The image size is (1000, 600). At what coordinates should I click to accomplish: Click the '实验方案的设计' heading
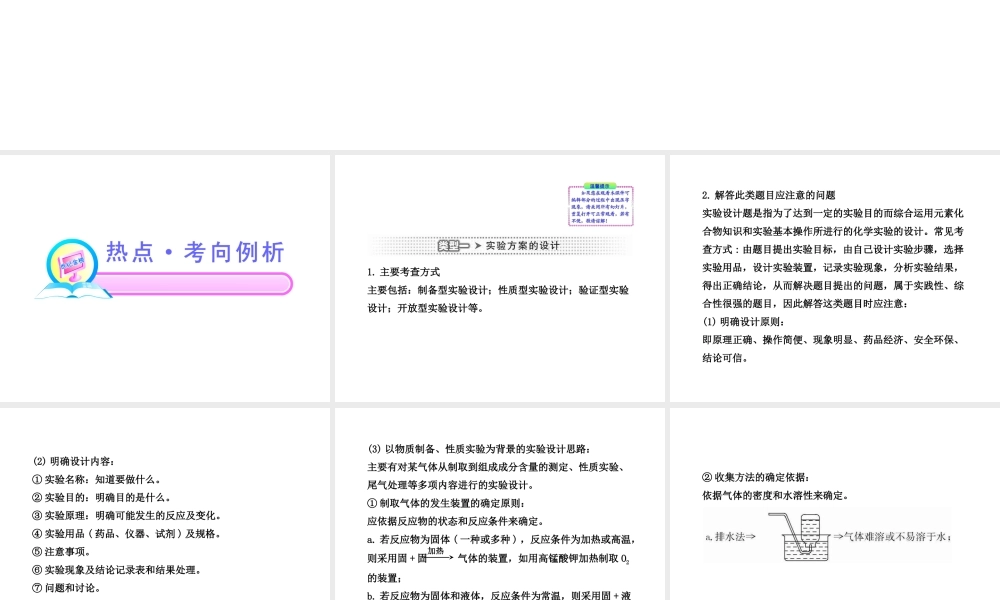[522, 245]
